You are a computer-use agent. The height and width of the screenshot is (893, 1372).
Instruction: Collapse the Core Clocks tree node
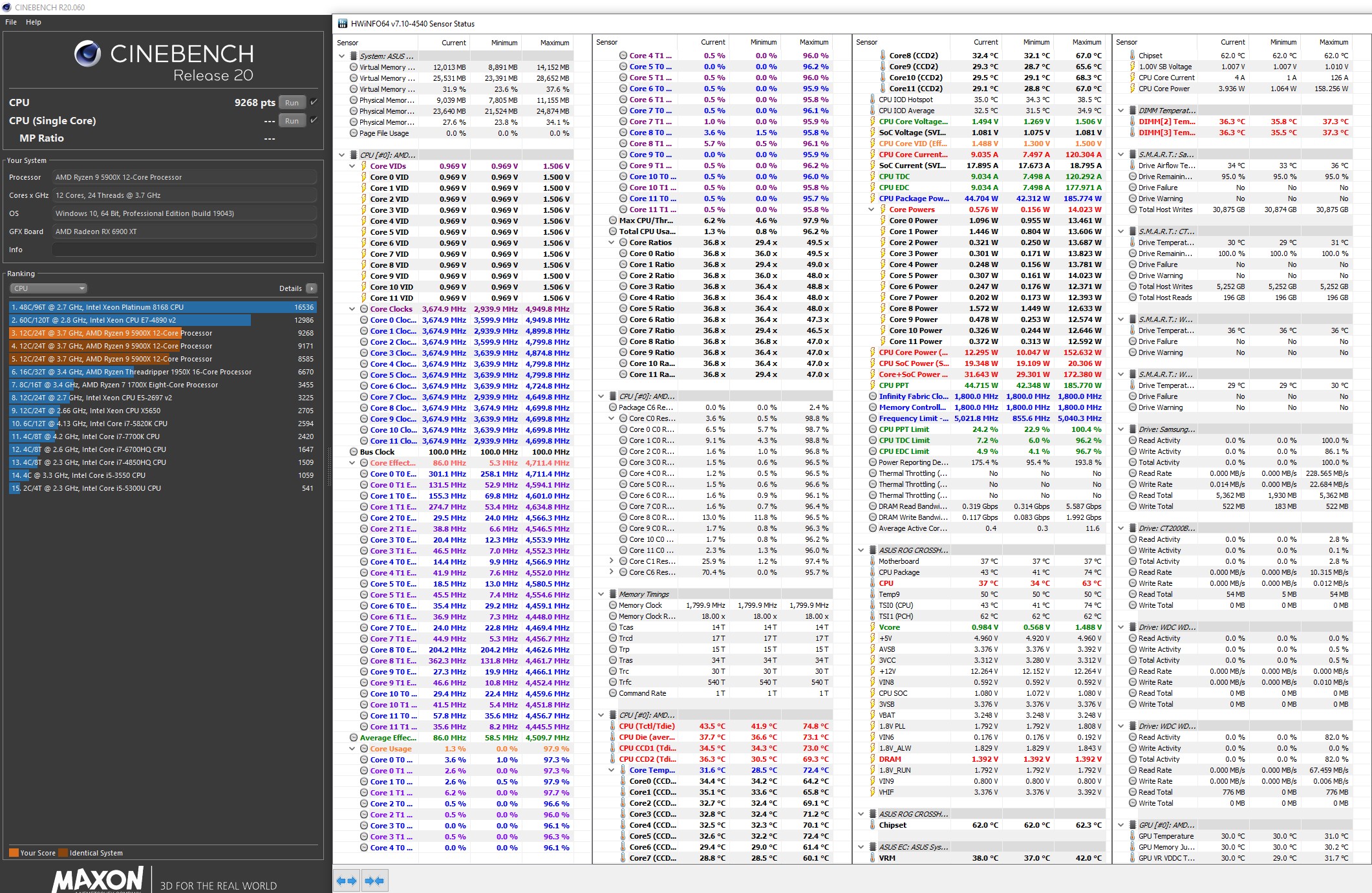tap(352, 309)
